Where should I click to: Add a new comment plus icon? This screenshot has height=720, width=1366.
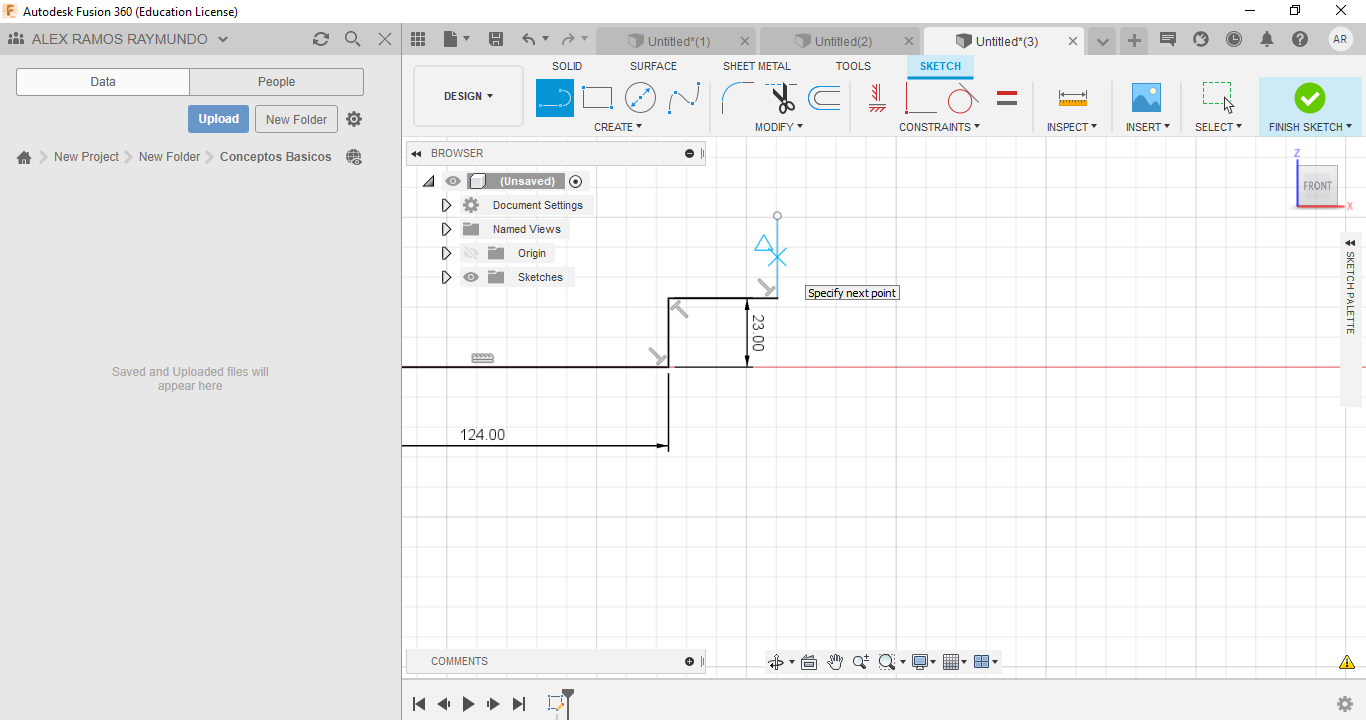[x=689, y=661]
